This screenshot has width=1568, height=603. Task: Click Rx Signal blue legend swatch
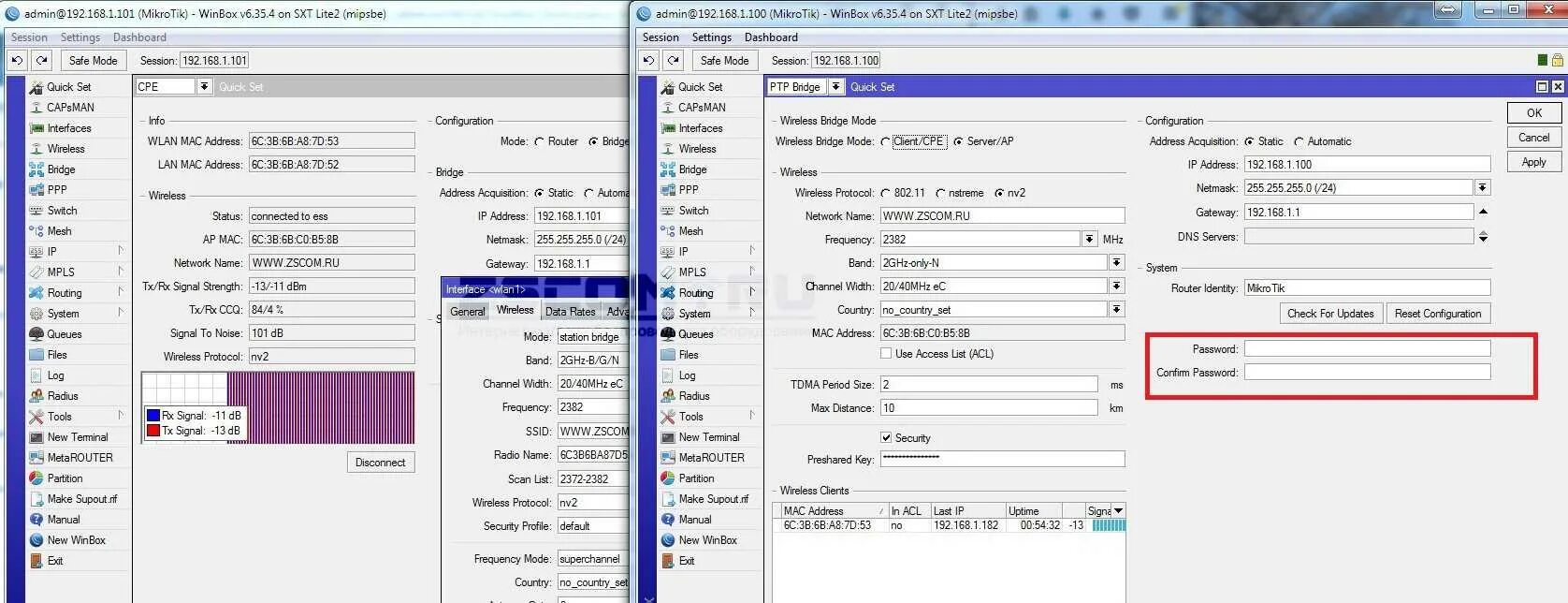point(153,416)
